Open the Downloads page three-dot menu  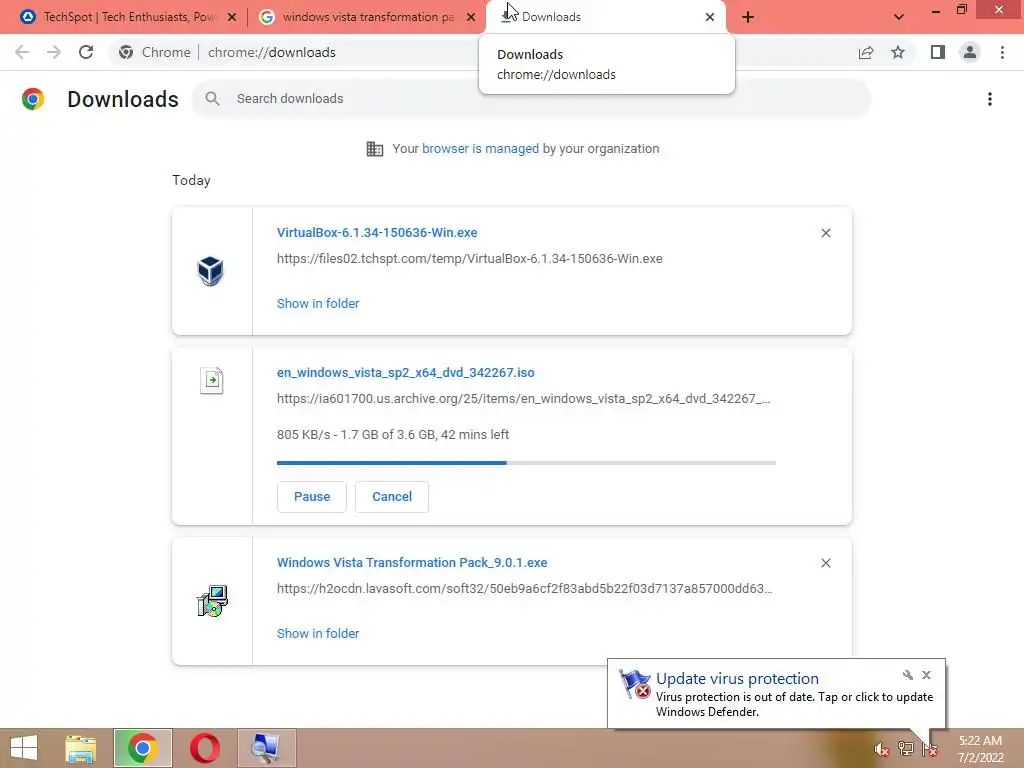[990, 99]
